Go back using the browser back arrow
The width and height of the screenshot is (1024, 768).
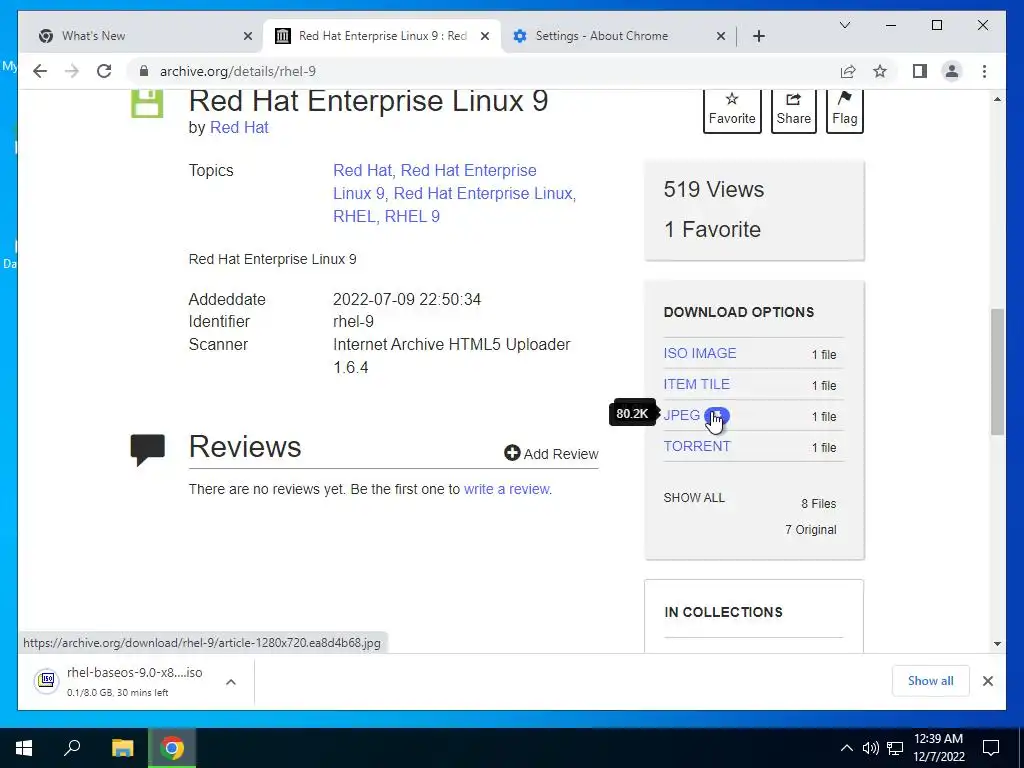[x=40, y=71]
